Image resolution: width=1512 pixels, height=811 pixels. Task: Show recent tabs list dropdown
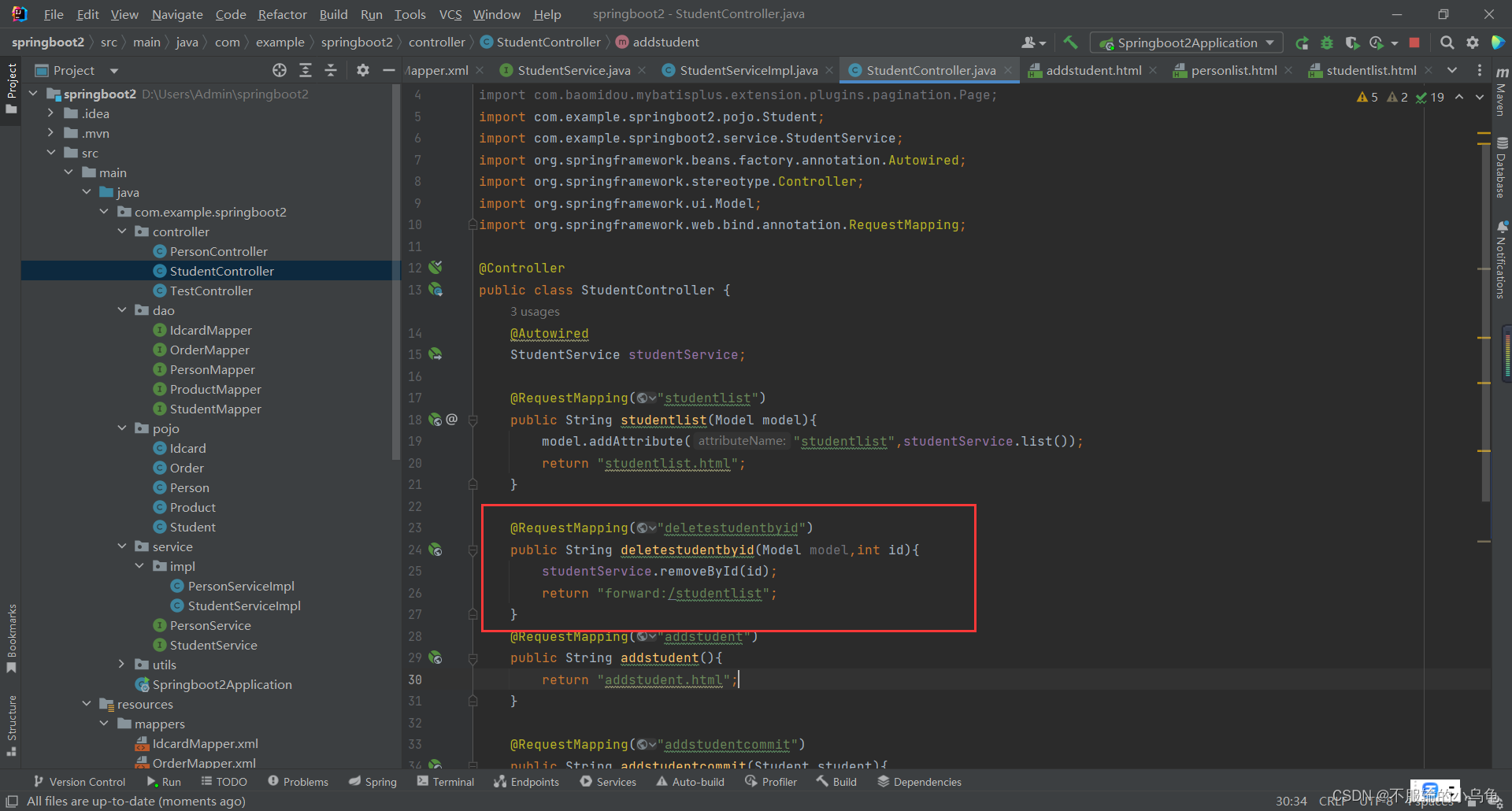(1452, 70)
